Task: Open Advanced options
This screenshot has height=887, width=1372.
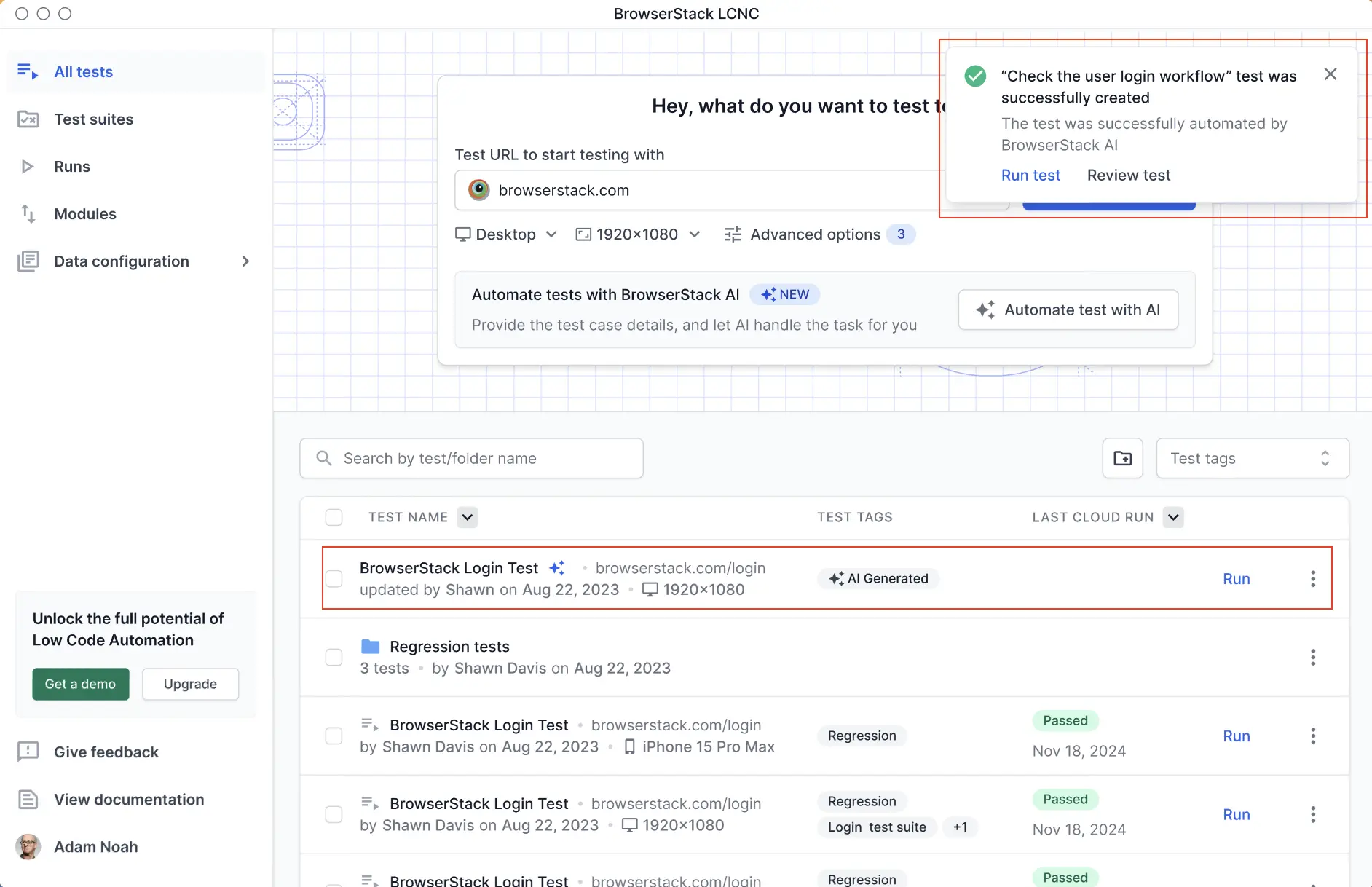Action: 820,234
